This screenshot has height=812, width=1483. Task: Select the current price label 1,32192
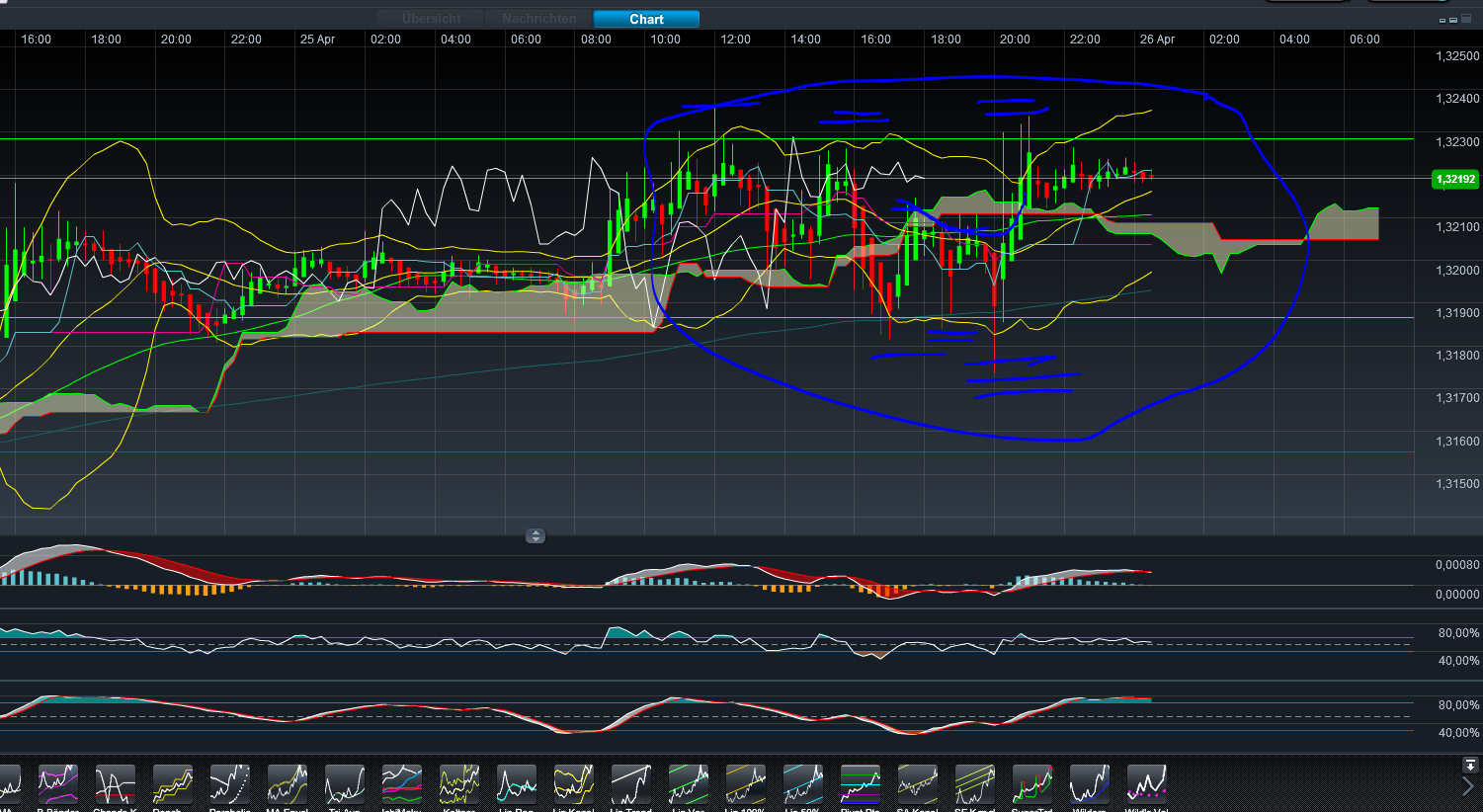coord(1455,179)
